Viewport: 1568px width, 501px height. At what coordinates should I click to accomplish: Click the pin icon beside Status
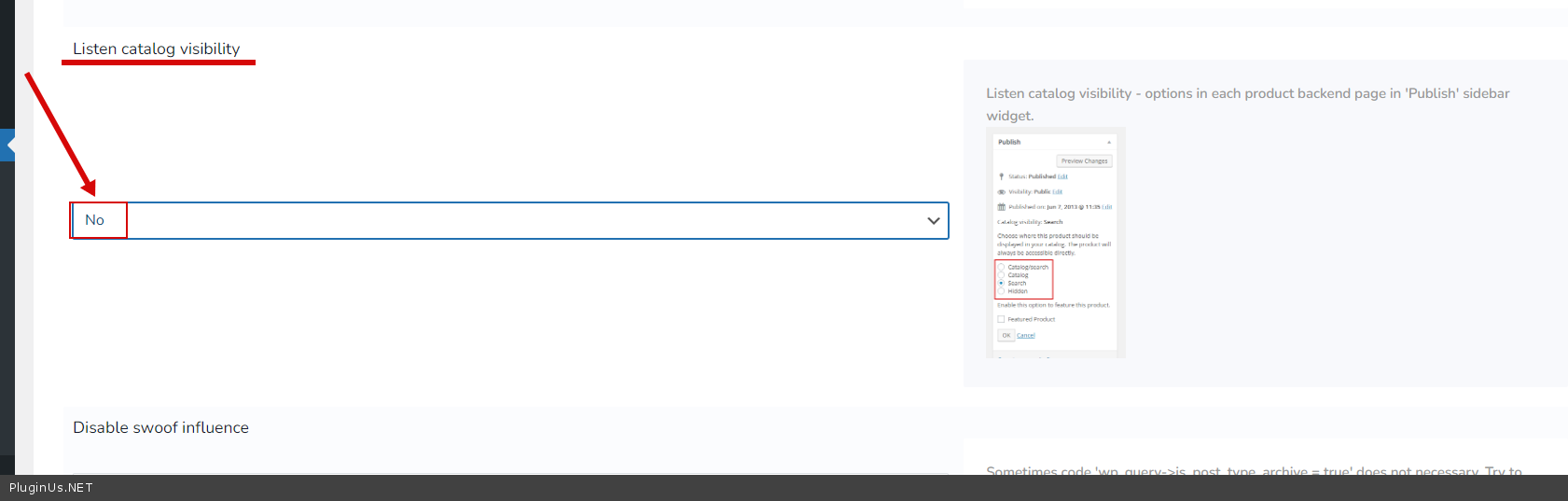click(1002, 176)
